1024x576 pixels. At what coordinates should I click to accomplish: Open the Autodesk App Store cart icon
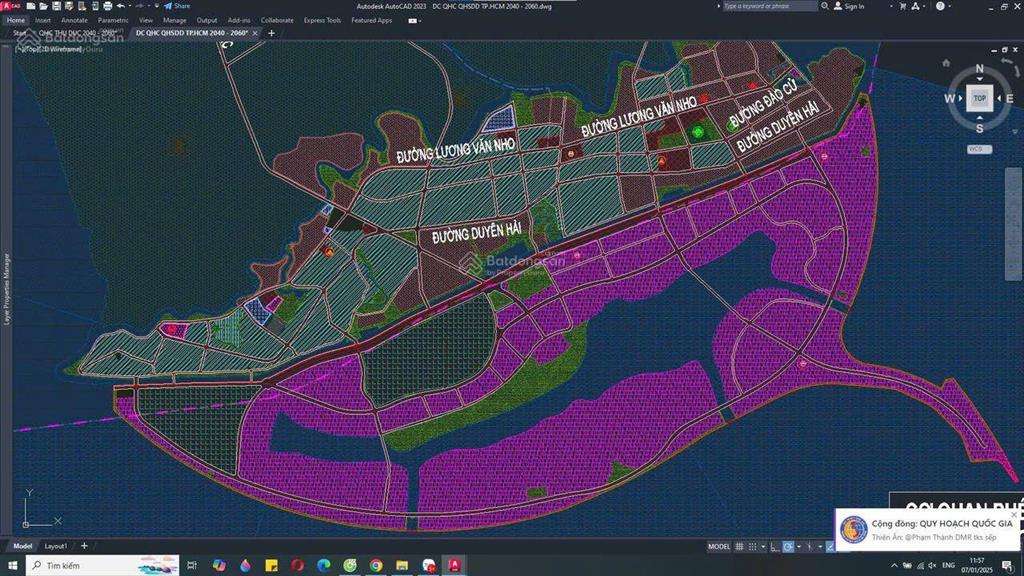[x=903, y=6]
